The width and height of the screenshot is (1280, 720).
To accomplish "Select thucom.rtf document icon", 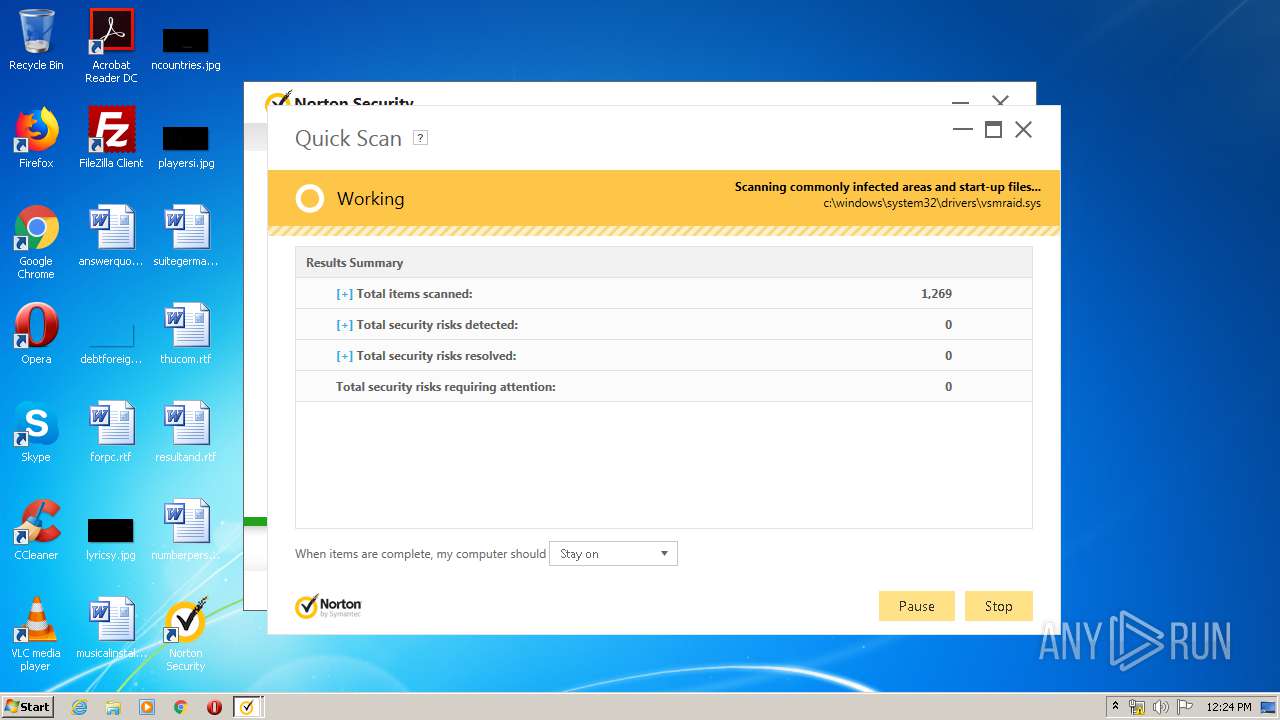I will click(x=186, y=334).
